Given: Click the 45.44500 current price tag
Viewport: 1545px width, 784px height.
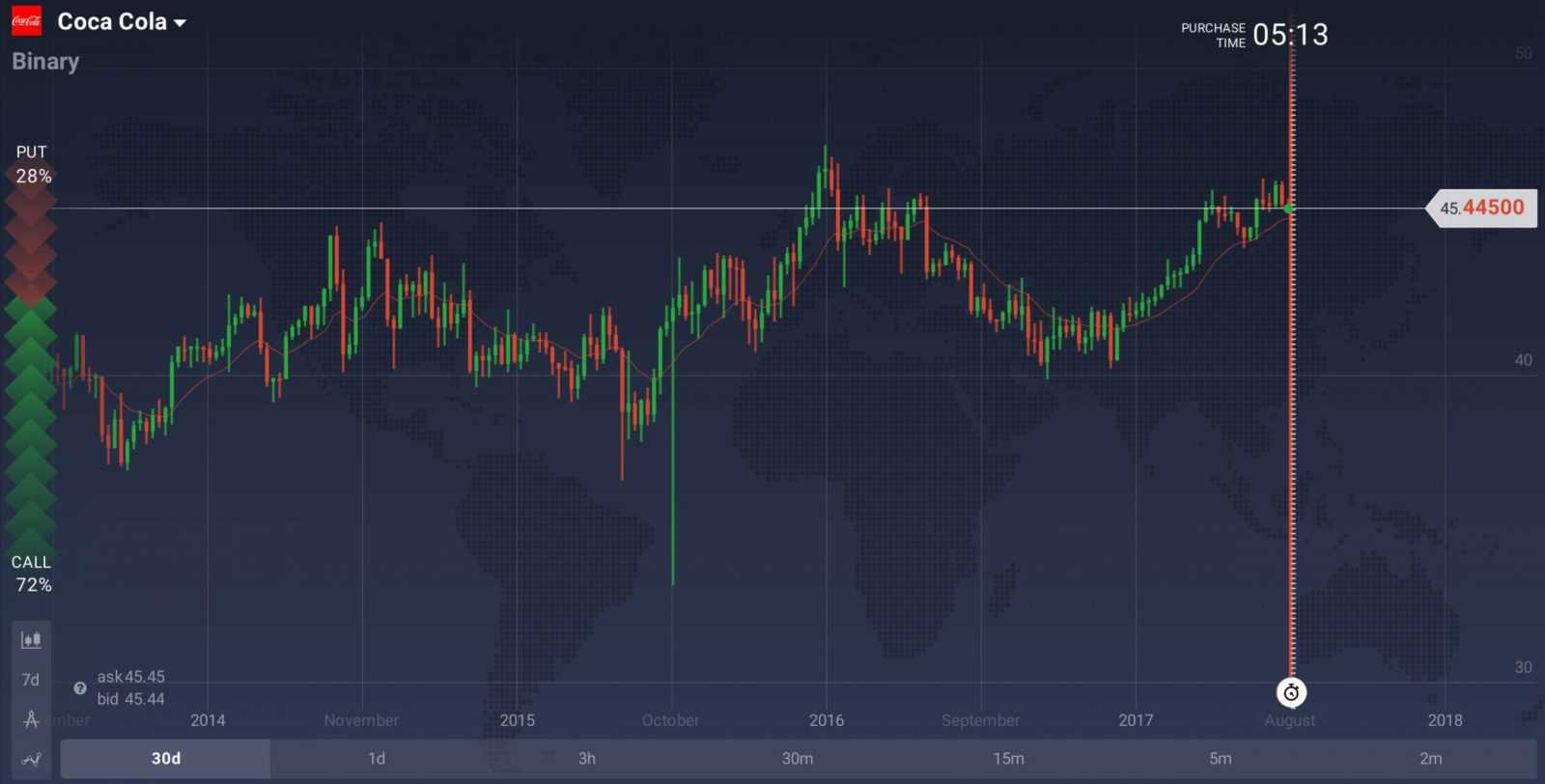Looking at the screenshot, I should [x=1482, y=208].
